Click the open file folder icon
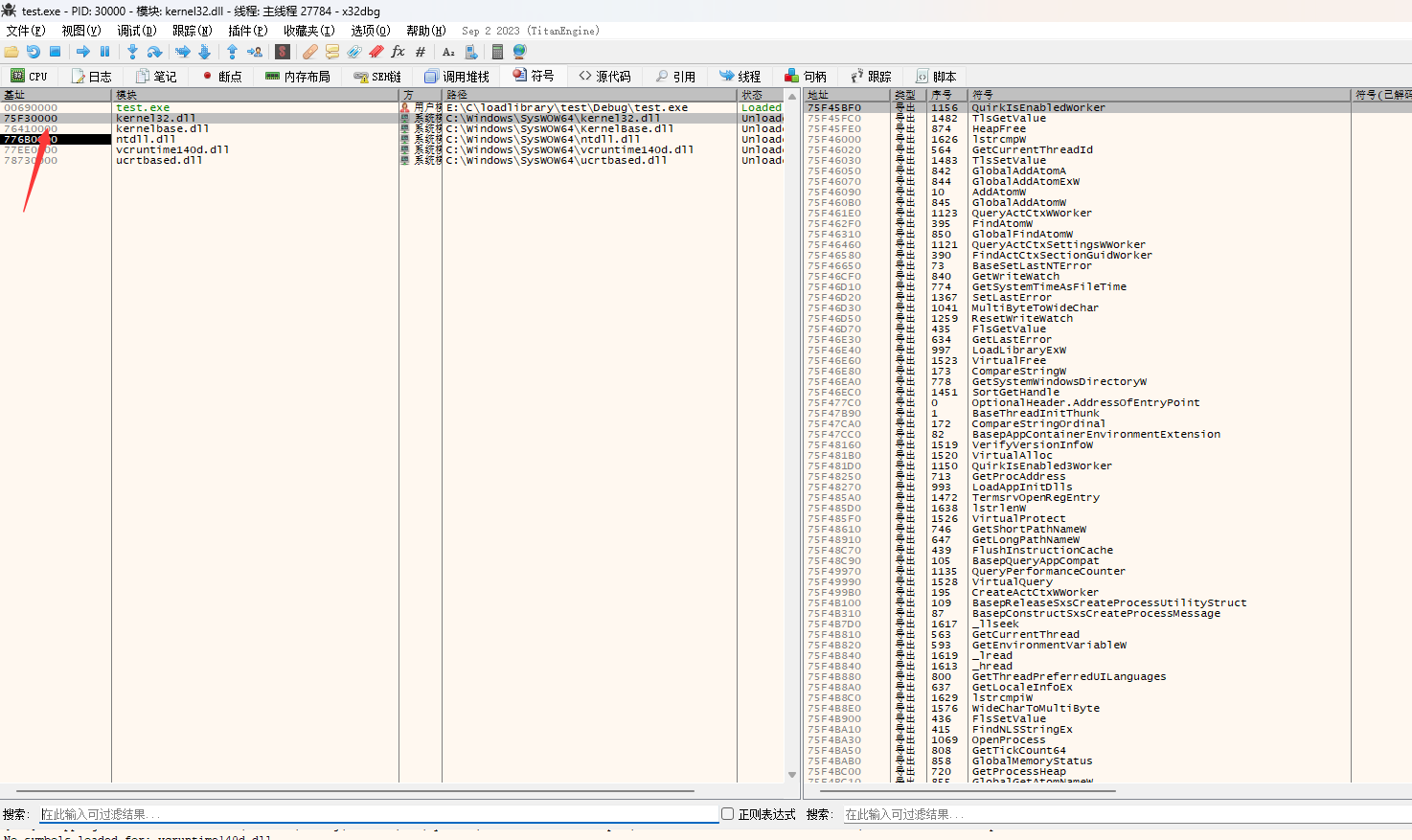The image size is (1412, 840). tap(11, 52)
